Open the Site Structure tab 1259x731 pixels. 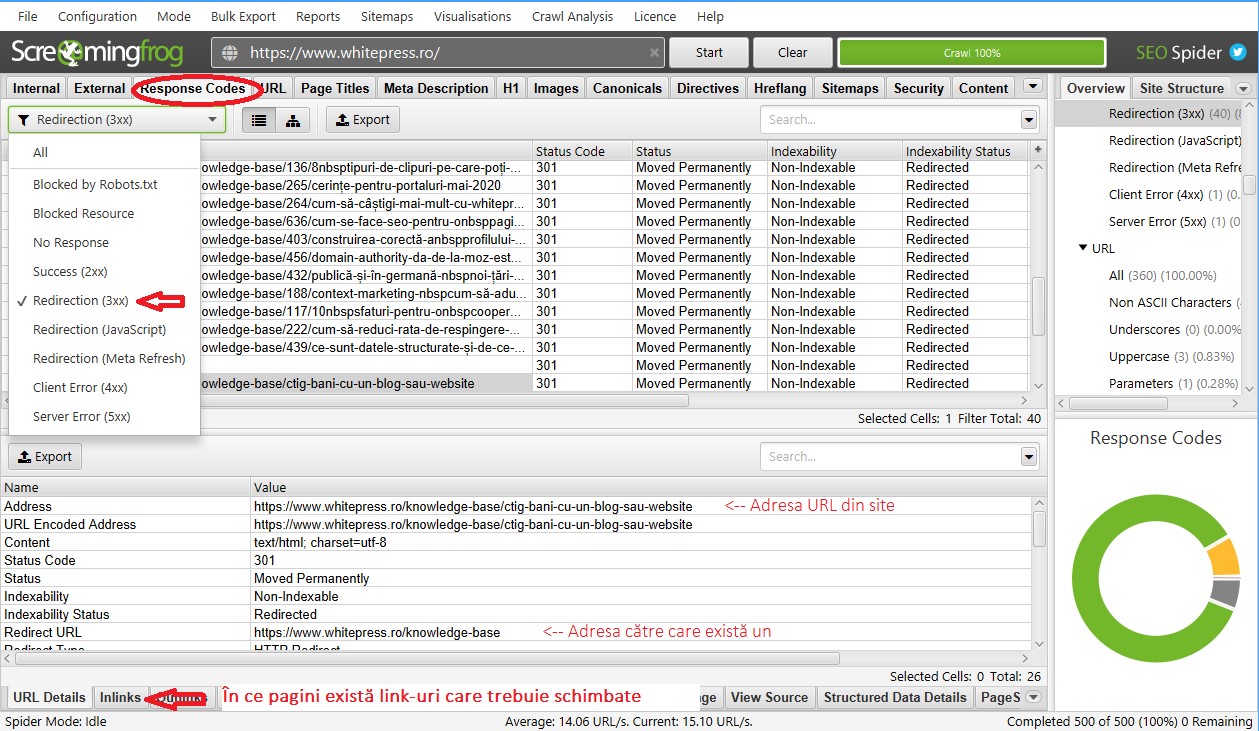tap(1181, 88)
